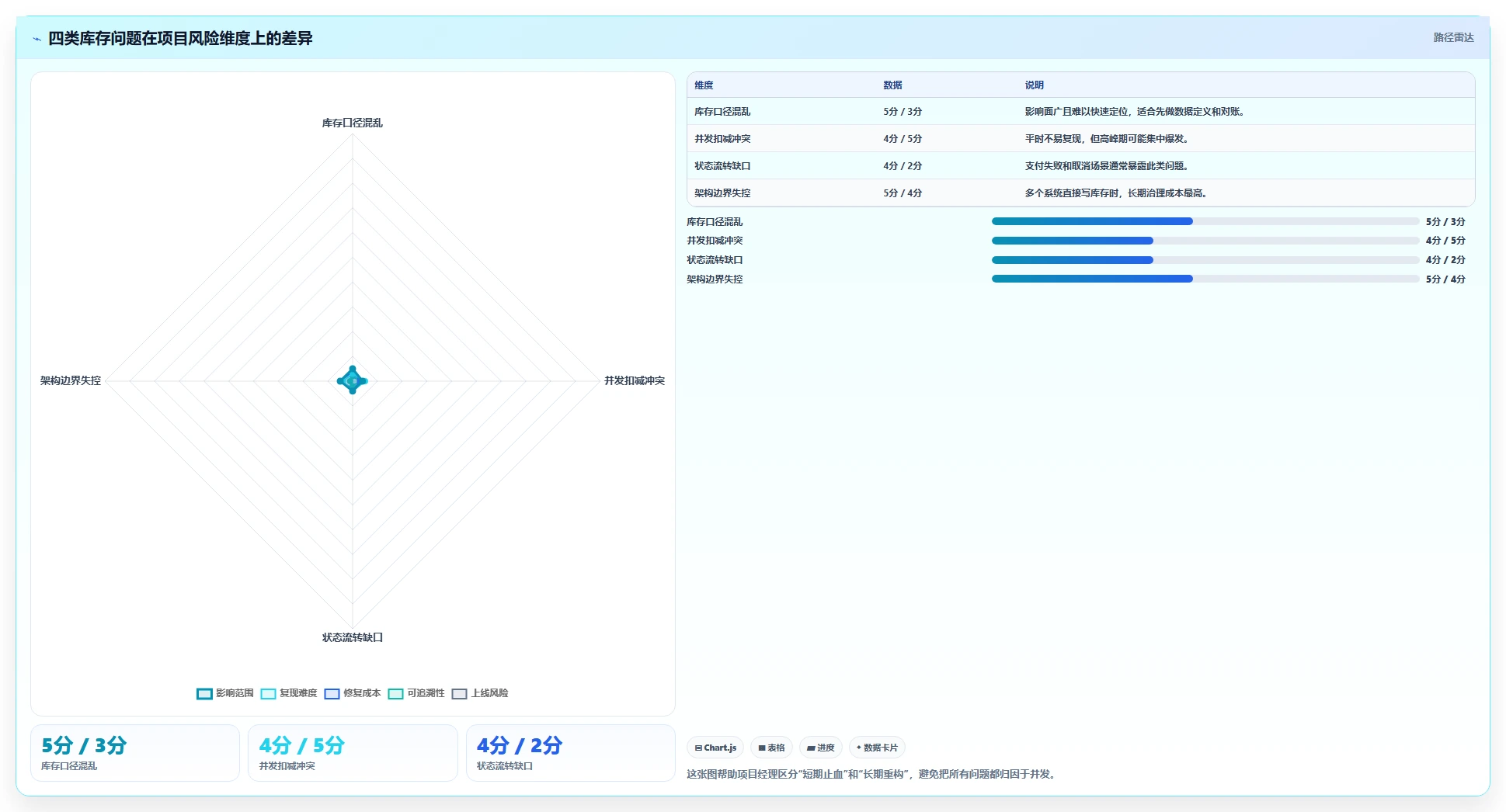Select the 并发扣减冲突 progress bar
This screenshot has height=812, width=1506.
tap(1205, 241)
